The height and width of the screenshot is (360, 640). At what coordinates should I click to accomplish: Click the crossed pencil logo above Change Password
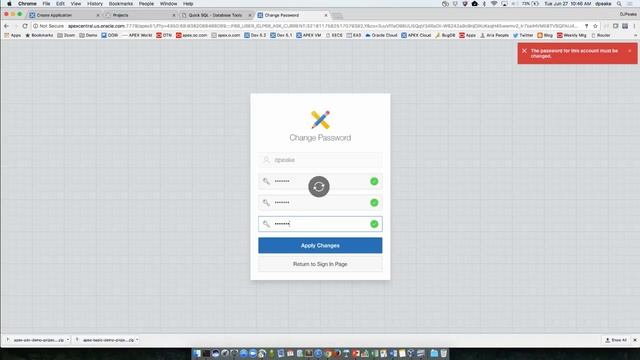(320, 120)
